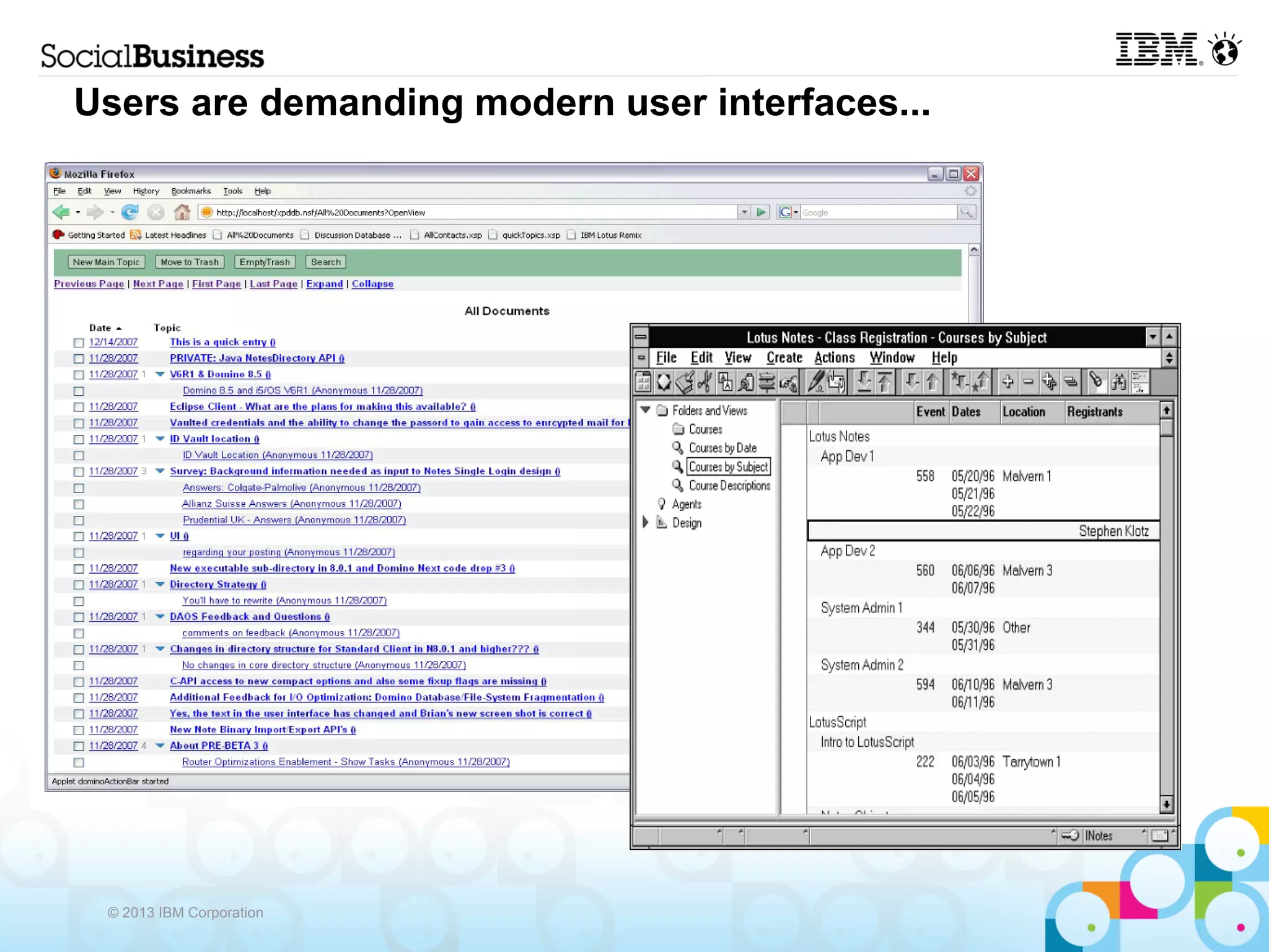The image size is (1269, 952).
Task: Reload the page in Firefox
Action: click(130, 212)
